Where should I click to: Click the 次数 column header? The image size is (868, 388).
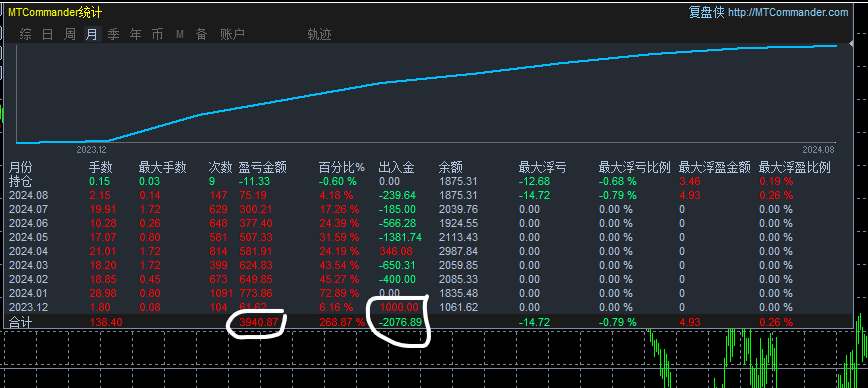219,167
